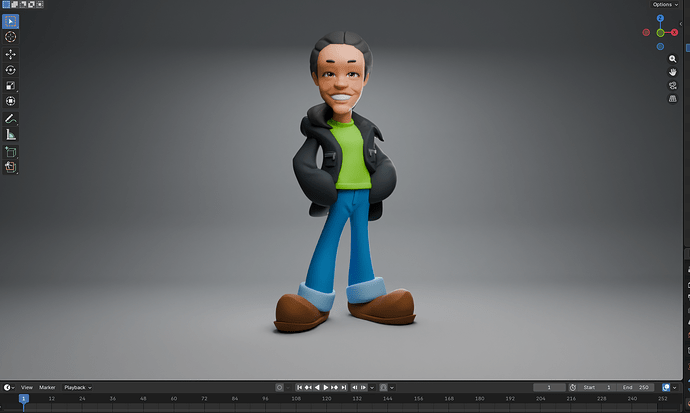This screenshot has width=690, height=413.
Task: Click the zoom magnifier in the viewport
Action: click(x=672, y=58)
